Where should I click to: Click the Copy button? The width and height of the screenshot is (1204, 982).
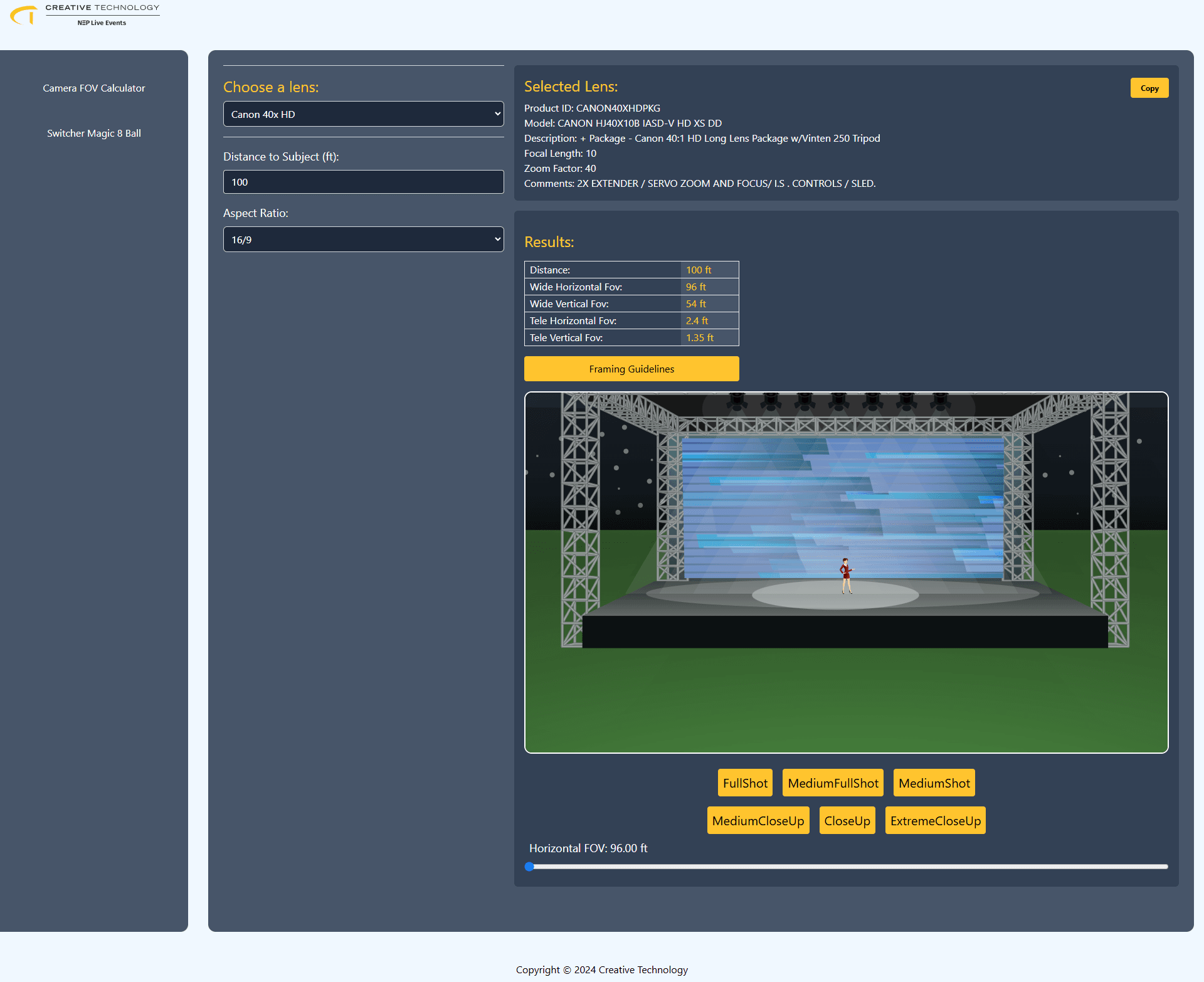click(x=1149, y=88)
